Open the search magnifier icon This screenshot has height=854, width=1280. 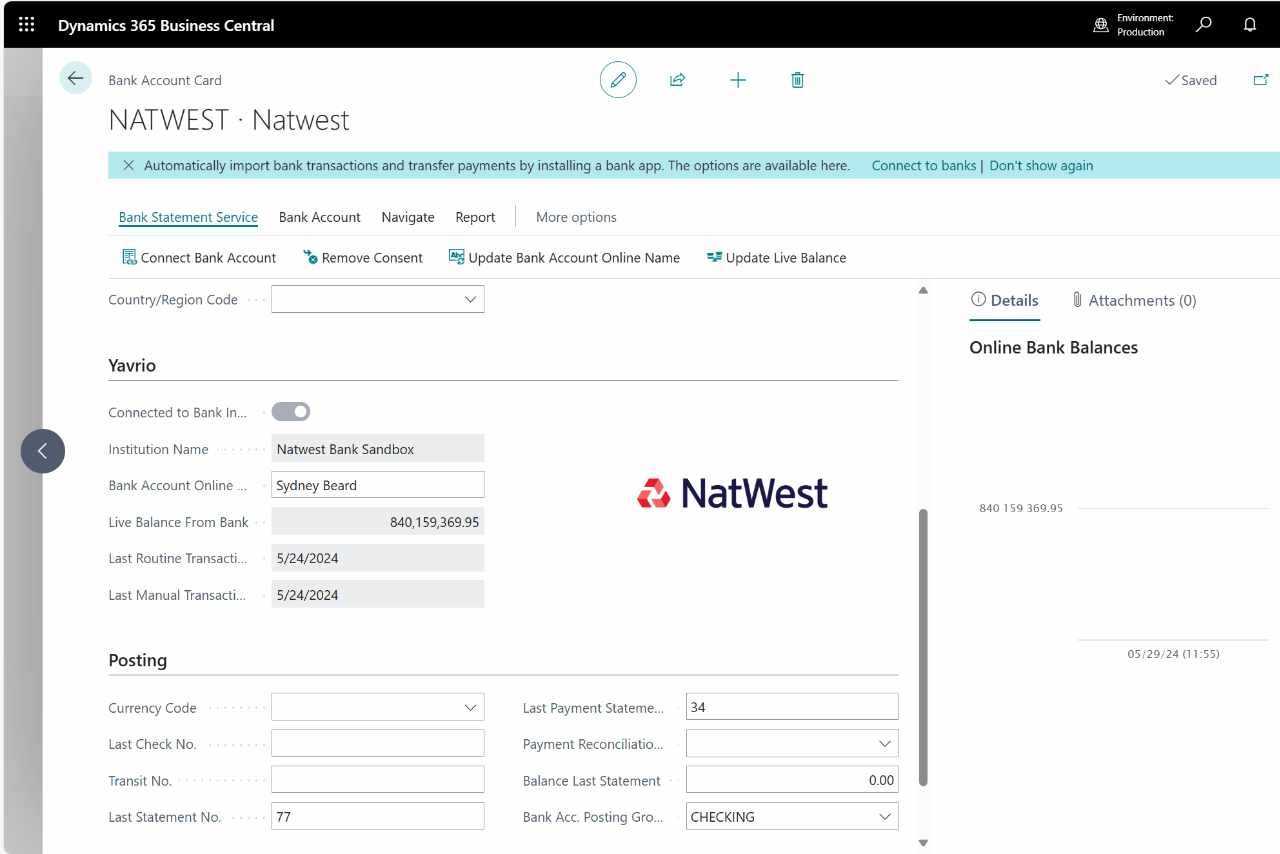[x=1204, y=24]
